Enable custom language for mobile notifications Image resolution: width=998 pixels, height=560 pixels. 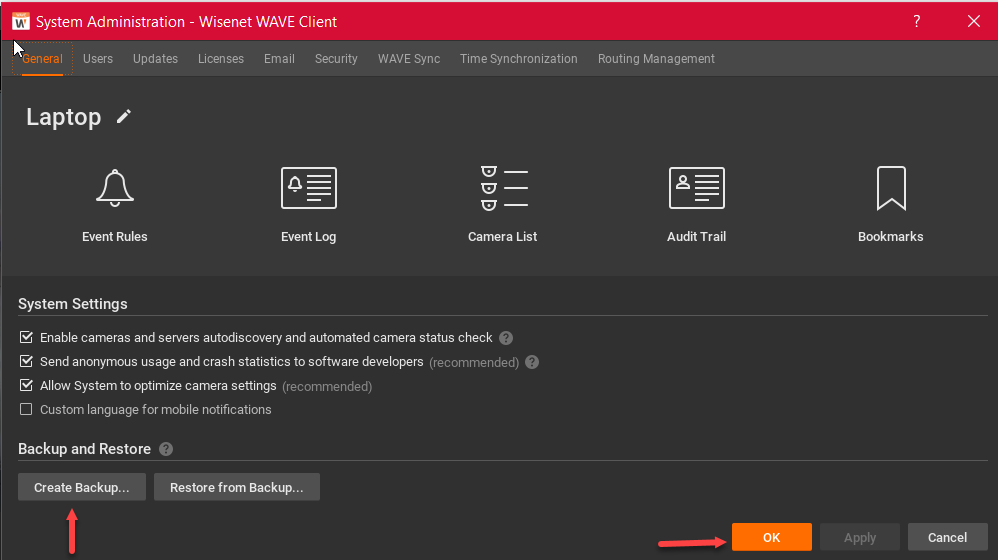(26, 409)
